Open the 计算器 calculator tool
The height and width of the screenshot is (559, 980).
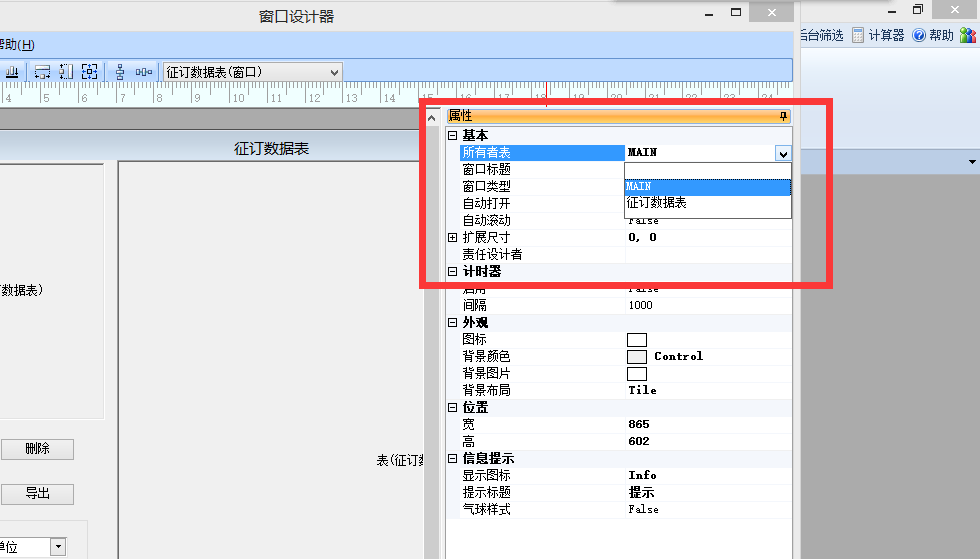point(878,35)
